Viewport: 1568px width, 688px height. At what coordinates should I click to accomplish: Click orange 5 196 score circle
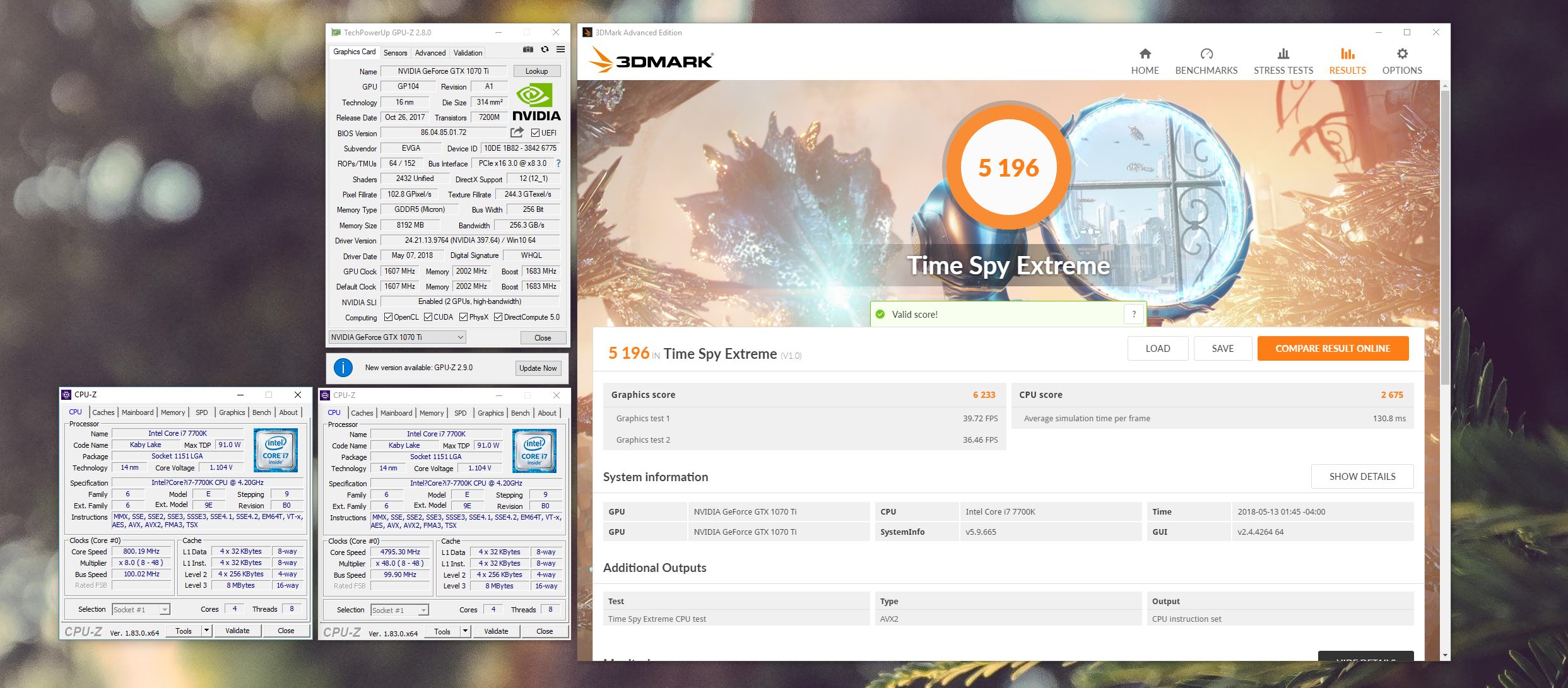pos(1008,168)
